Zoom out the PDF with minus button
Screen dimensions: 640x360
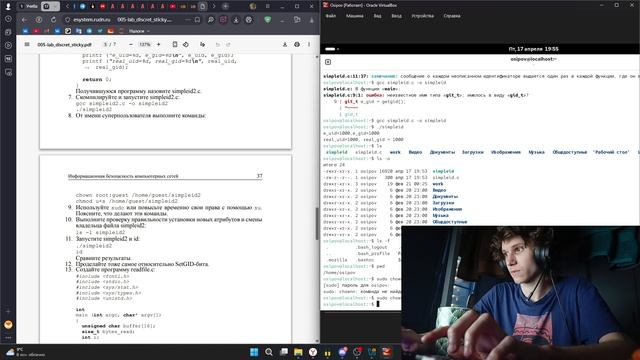point(131,44)
